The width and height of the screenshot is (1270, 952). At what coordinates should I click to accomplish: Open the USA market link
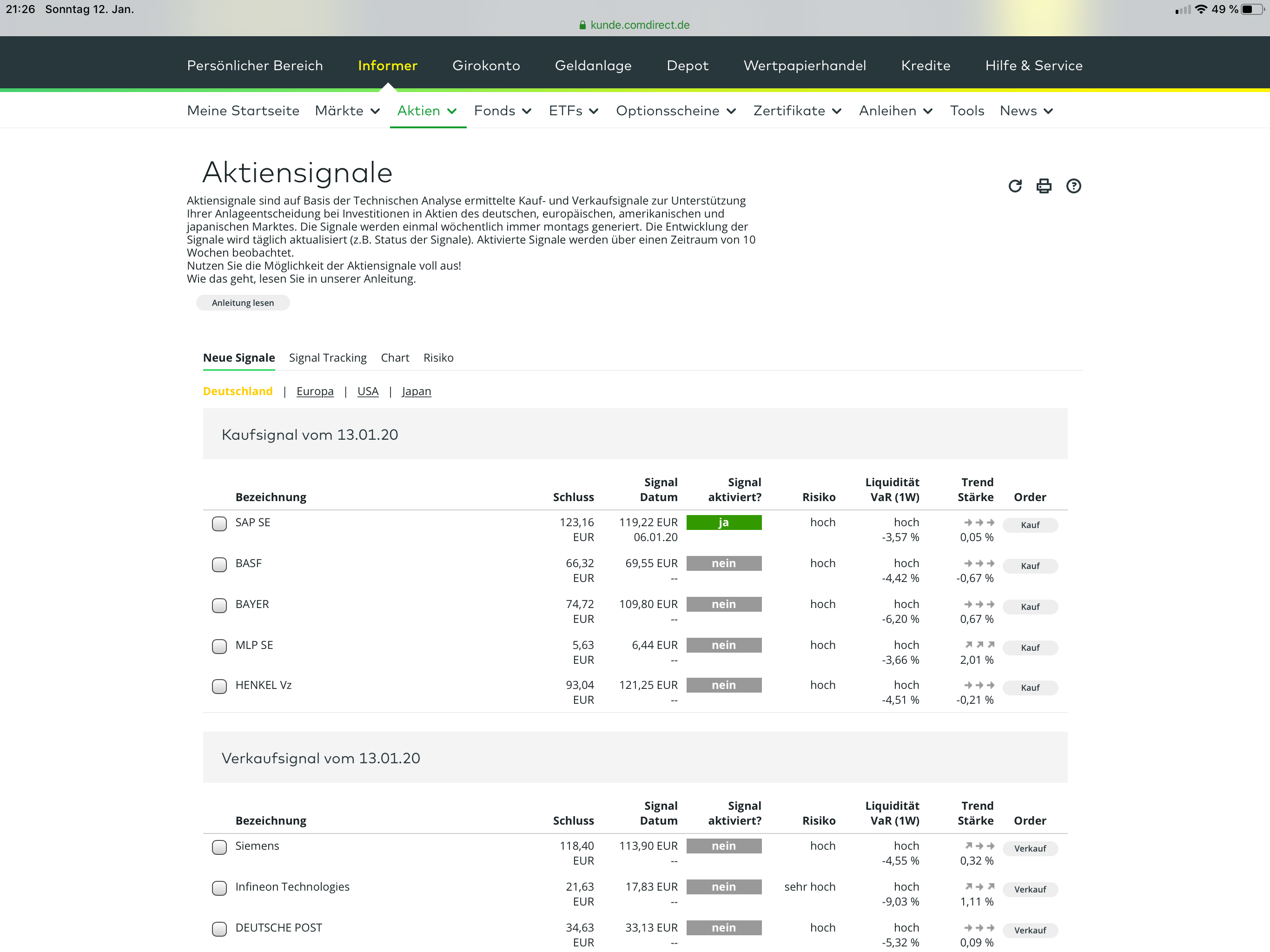click(x=367, y=391)
